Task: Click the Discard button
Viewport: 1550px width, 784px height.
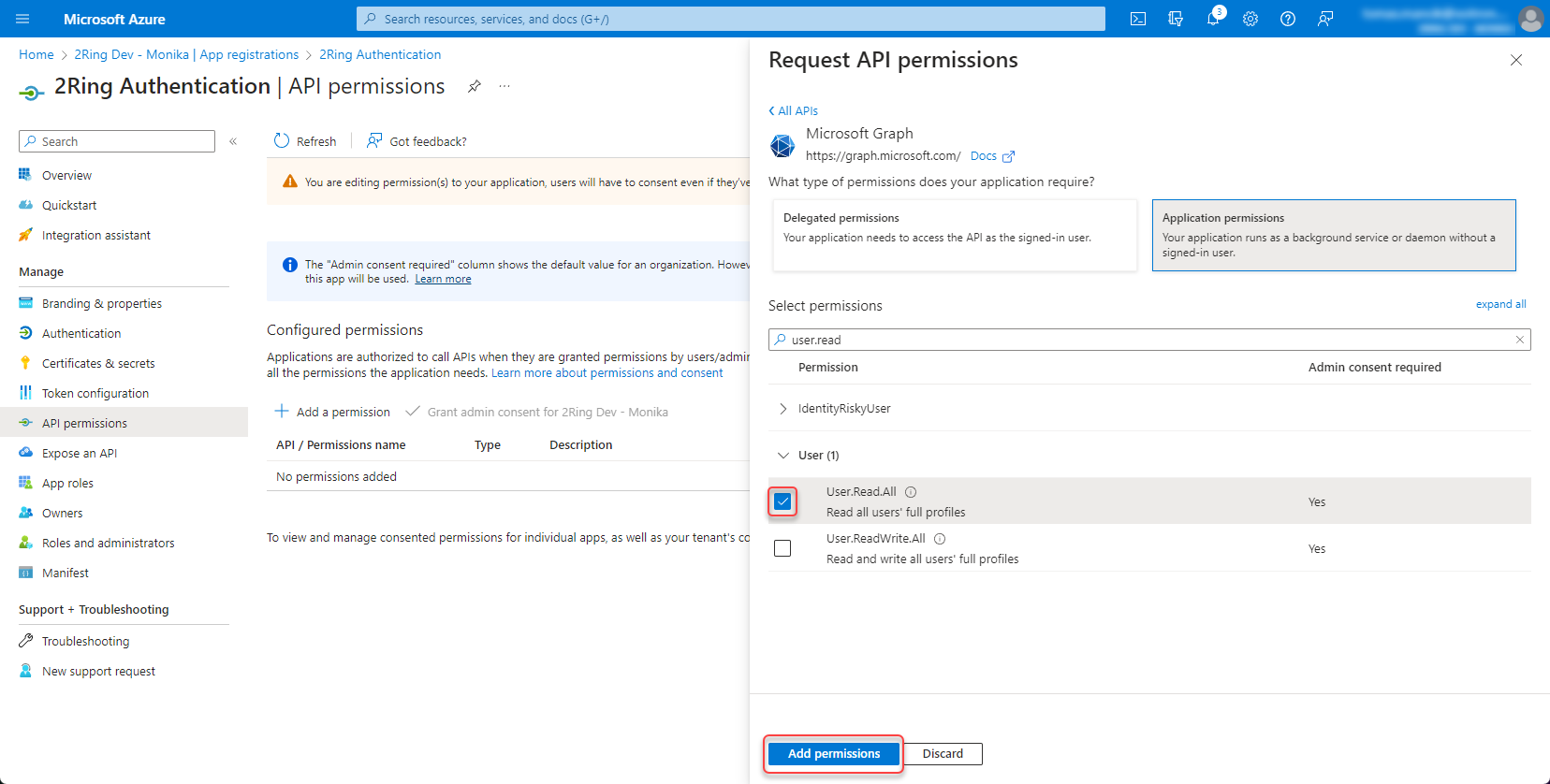Action: click(x=943, y=754)
